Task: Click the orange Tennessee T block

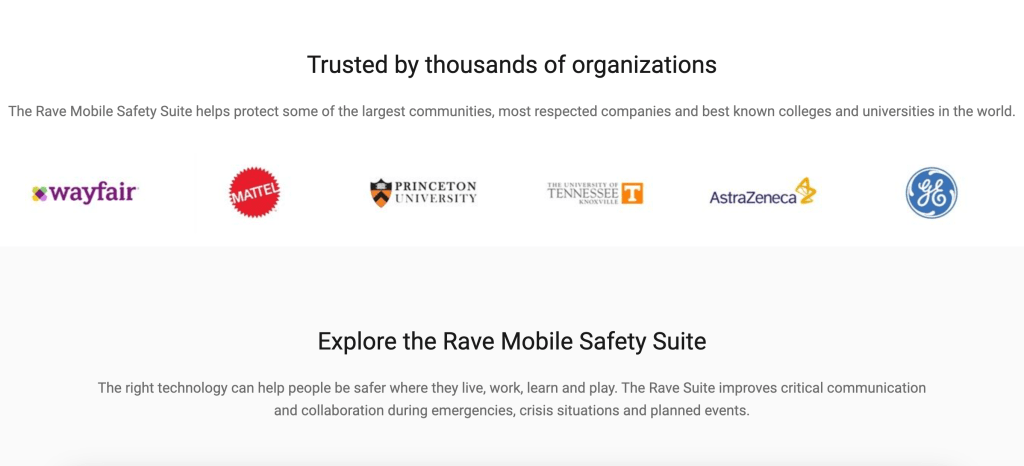Action: 631,193
